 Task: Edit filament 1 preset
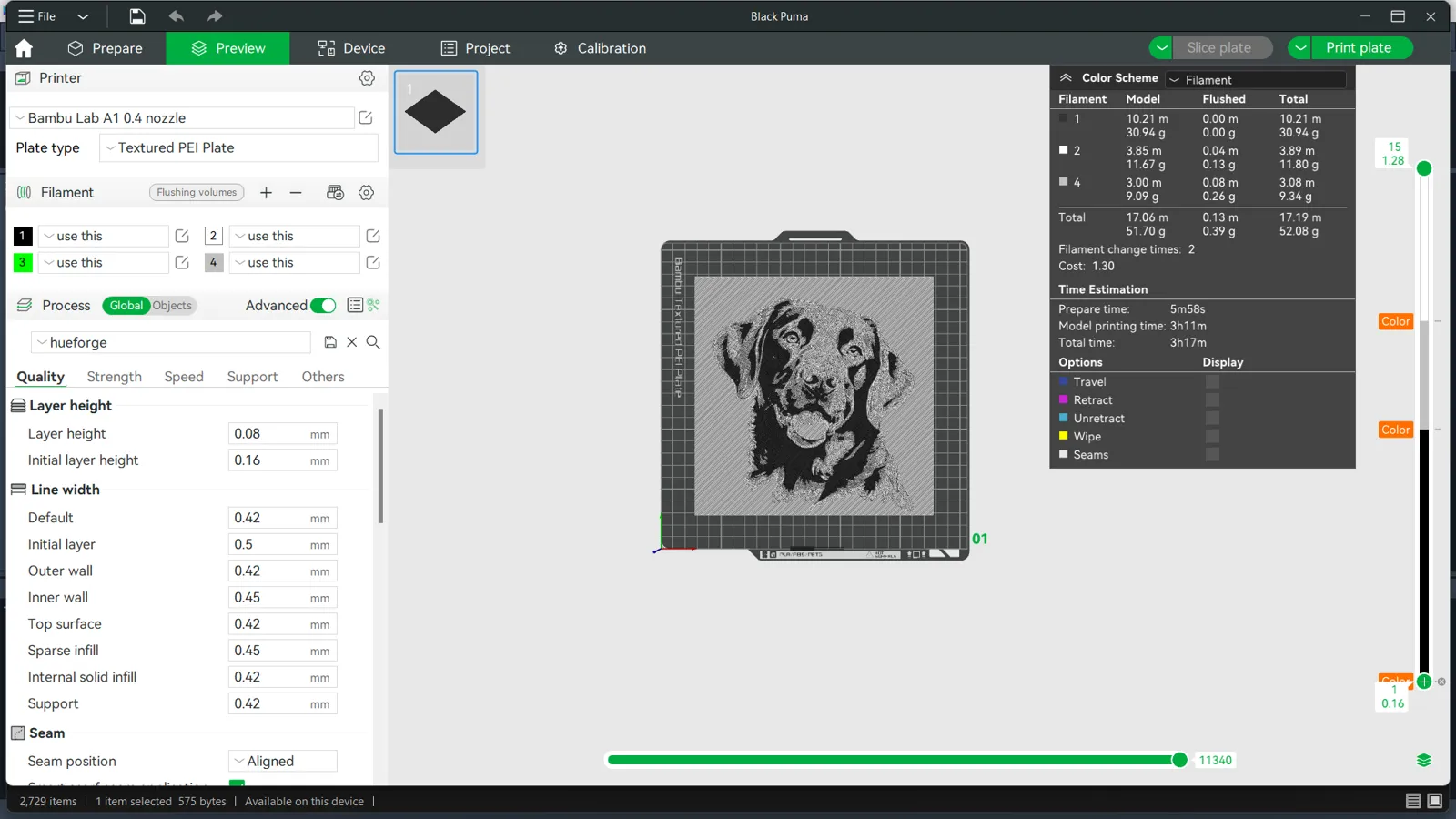point(182,236)
